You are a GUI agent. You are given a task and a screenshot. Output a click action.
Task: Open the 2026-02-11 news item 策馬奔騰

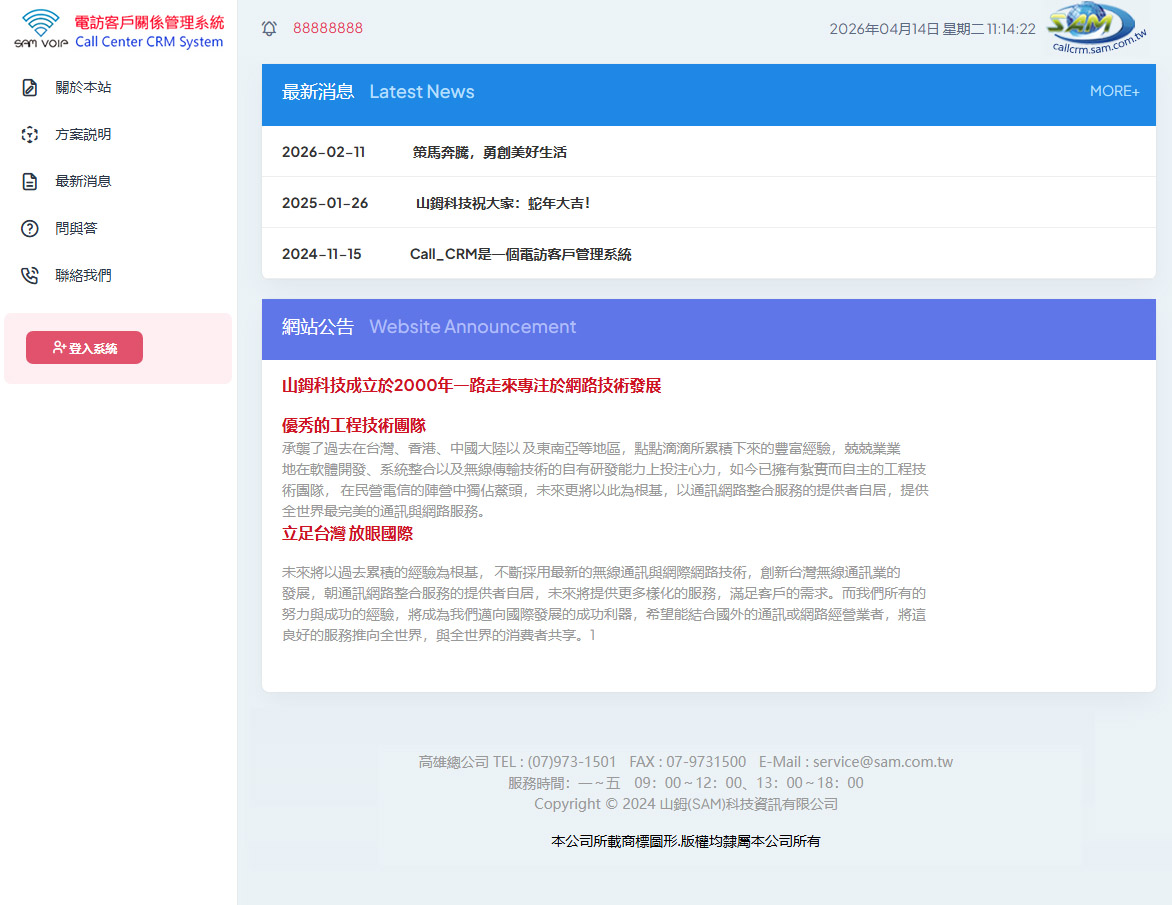tap(489, 153)
